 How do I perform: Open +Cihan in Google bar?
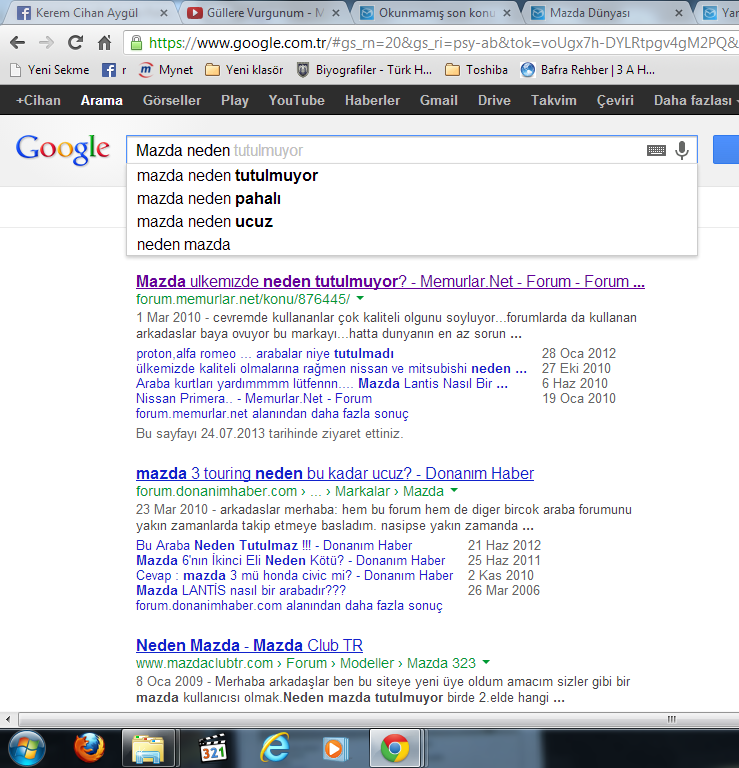(x=38, y=100)
